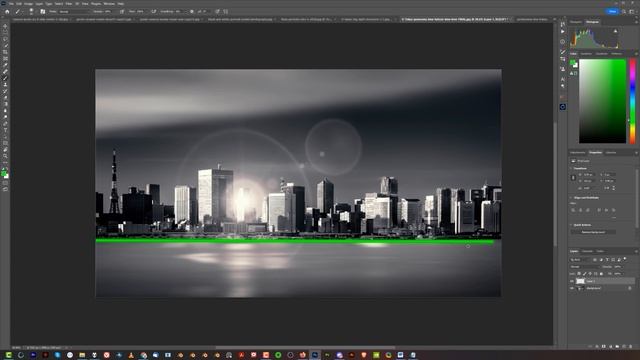Viewport: 640px width, 360px height.
Task: Select the Brush tool in toolbar
Action: point(5,78)
